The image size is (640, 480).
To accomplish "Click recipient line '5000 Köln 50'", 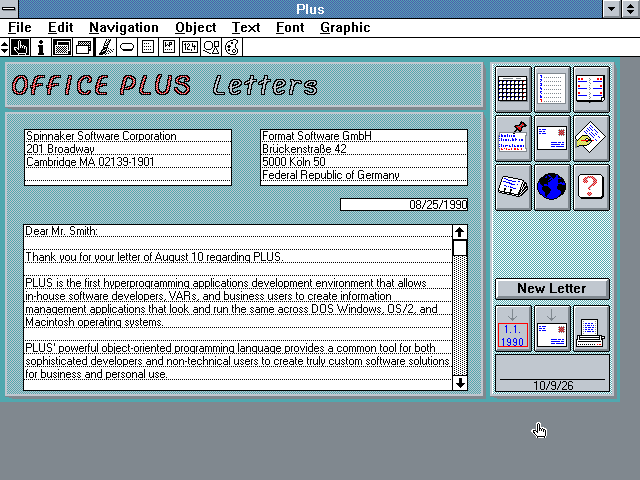I will (x=293, y=162).
